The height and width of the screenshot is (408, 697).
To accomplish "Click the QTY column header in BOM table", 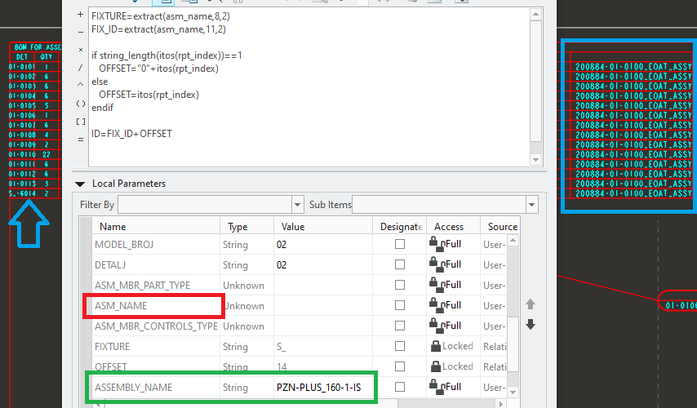I will click(46, 57).
